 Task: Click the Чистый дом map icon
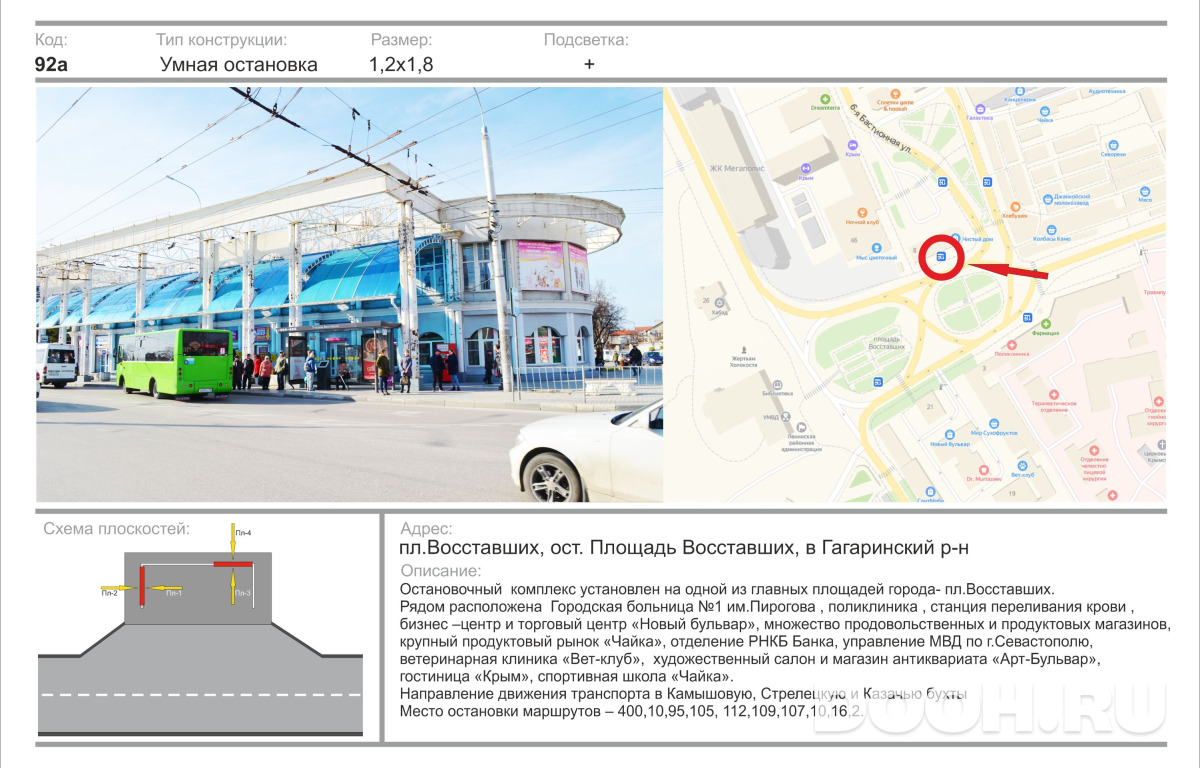click(957, 238)
